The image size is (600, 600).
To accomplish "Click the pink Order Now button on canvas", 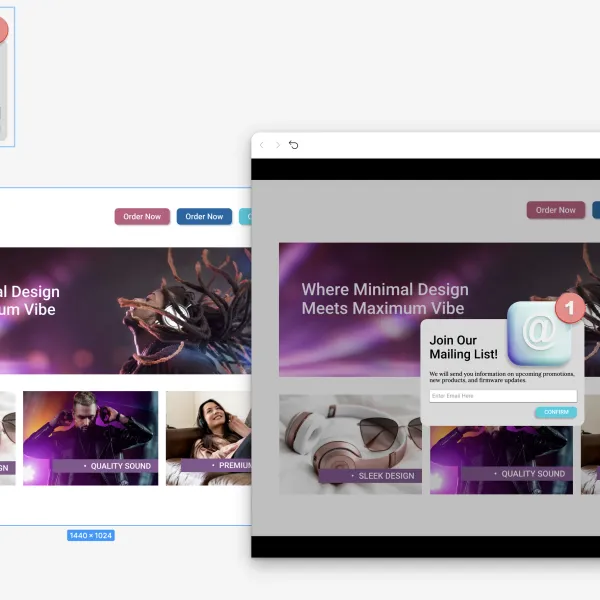I will point(142,217).
